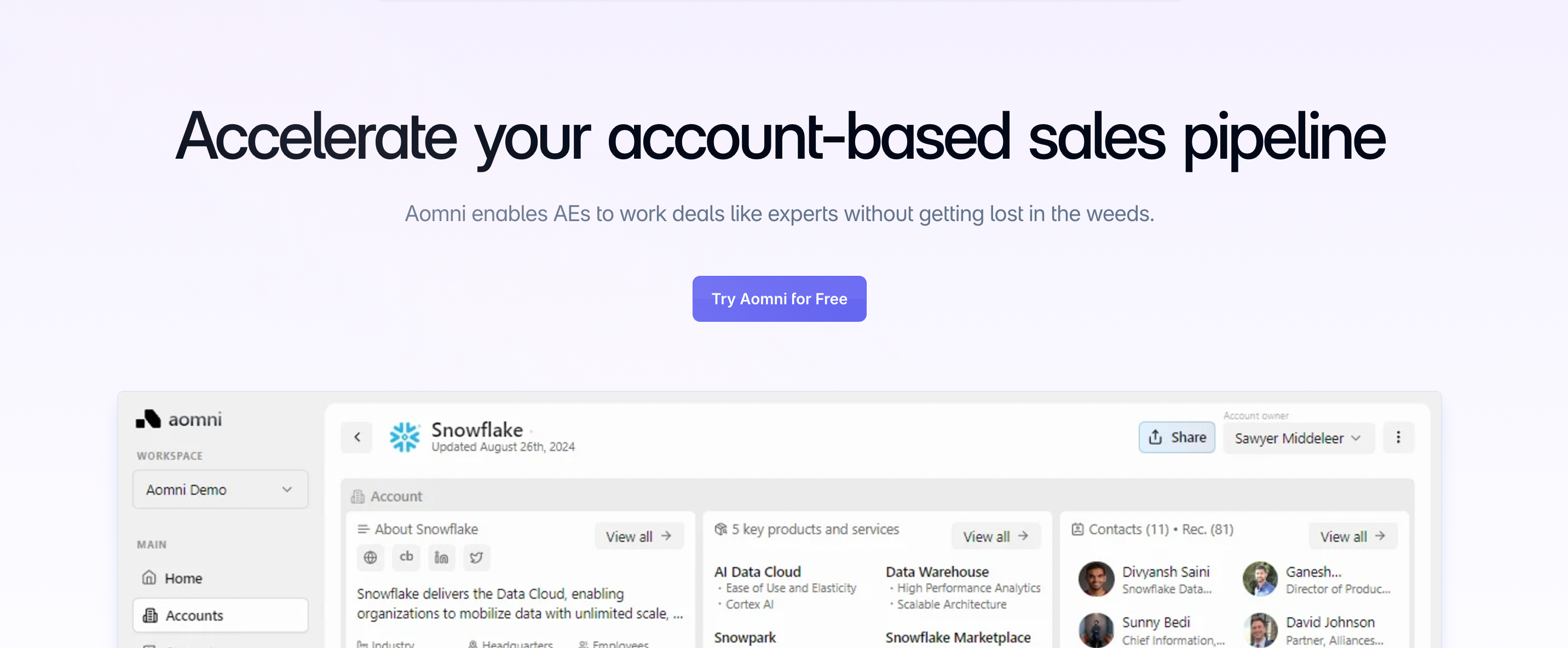Viewport: 1568px width, 648px height.
Task: Open the Sawyer Middeleer account owner dropdown
Action: point(1298,437)
